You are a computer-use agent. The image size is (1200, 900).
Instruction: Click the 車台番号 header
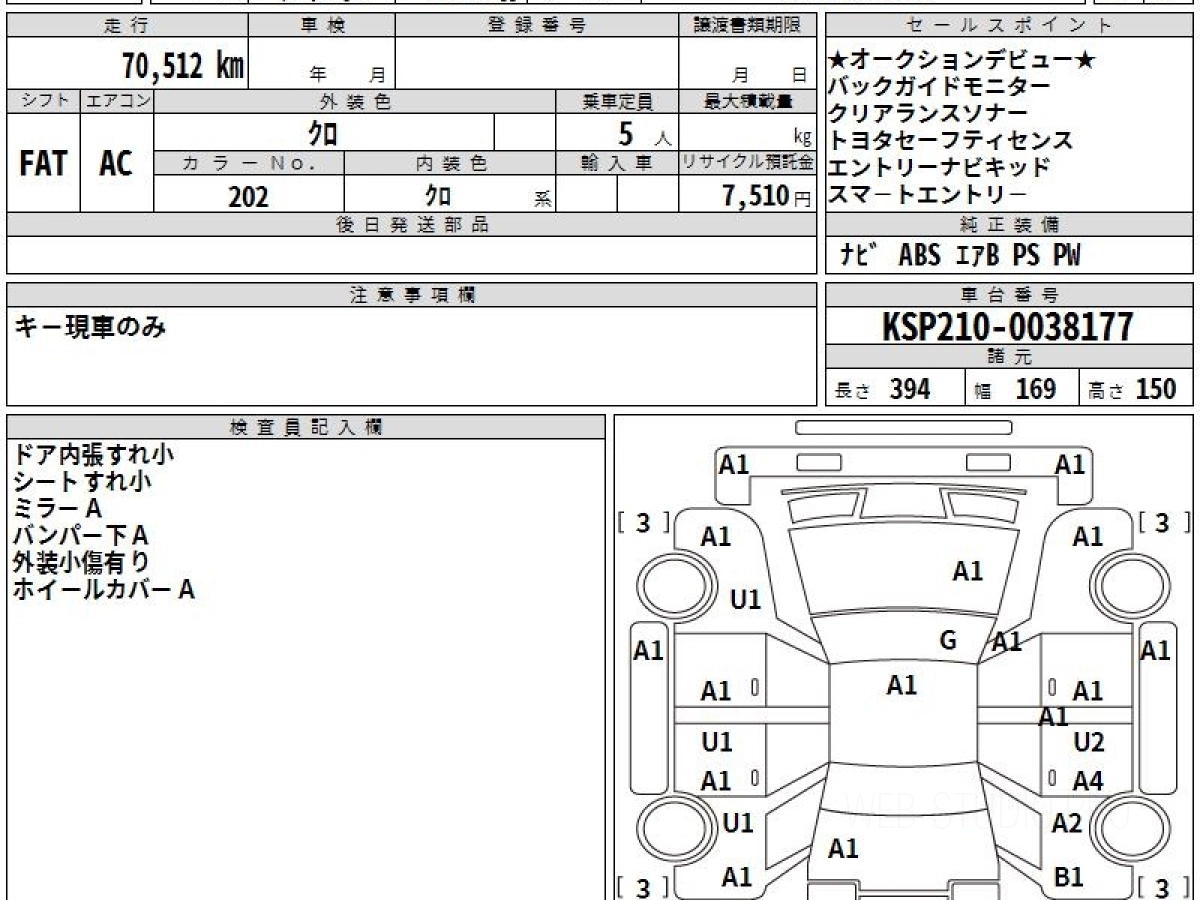(1009, 295)
